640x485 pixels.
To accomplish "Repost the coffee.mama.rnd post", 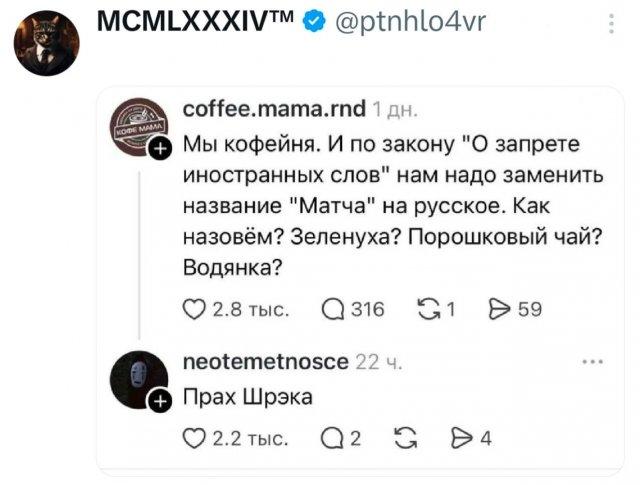I will (x=431, y=309).
